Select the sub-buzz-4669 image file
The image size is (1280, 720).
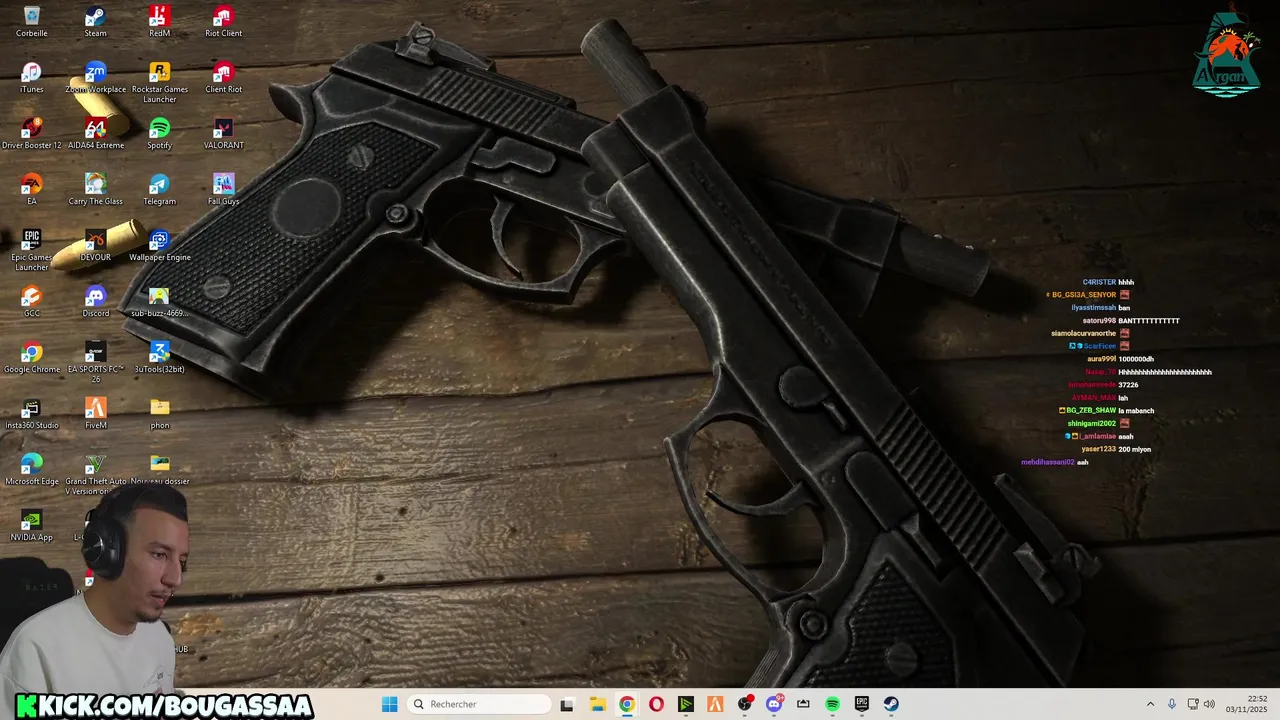pos(159,302)
